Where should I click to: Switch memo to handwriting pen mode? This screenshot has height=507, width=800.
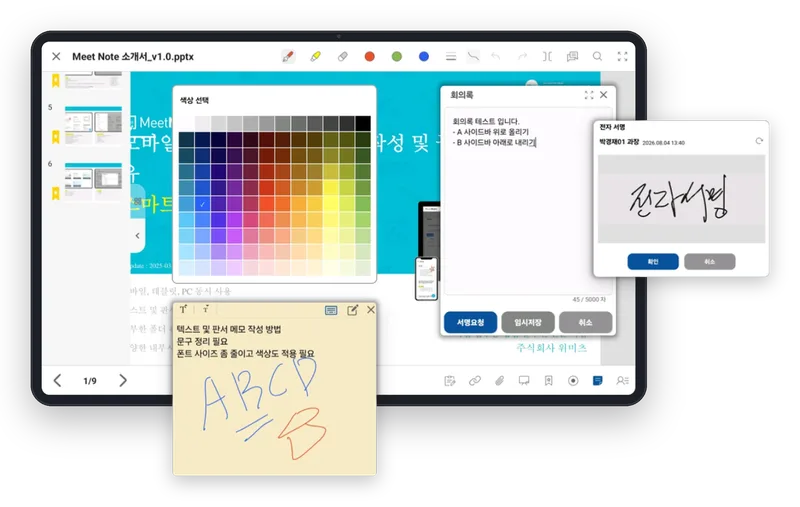point(353,310)
